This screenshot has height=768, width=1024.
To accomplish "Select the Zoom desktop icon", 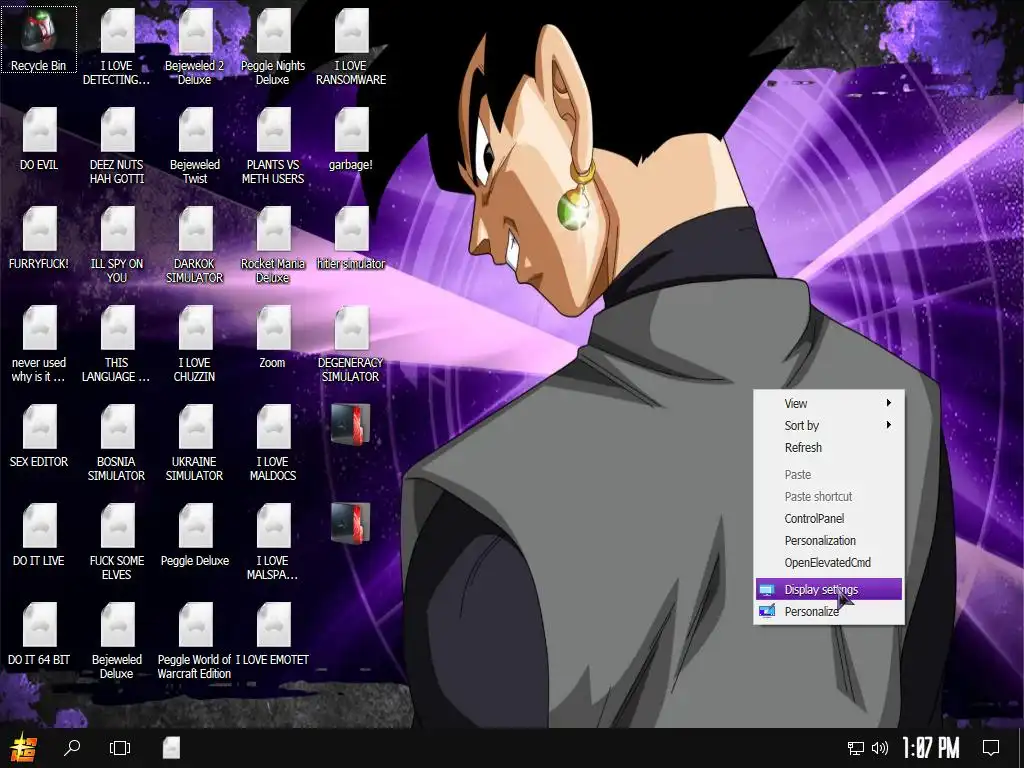I will [273, 338].
